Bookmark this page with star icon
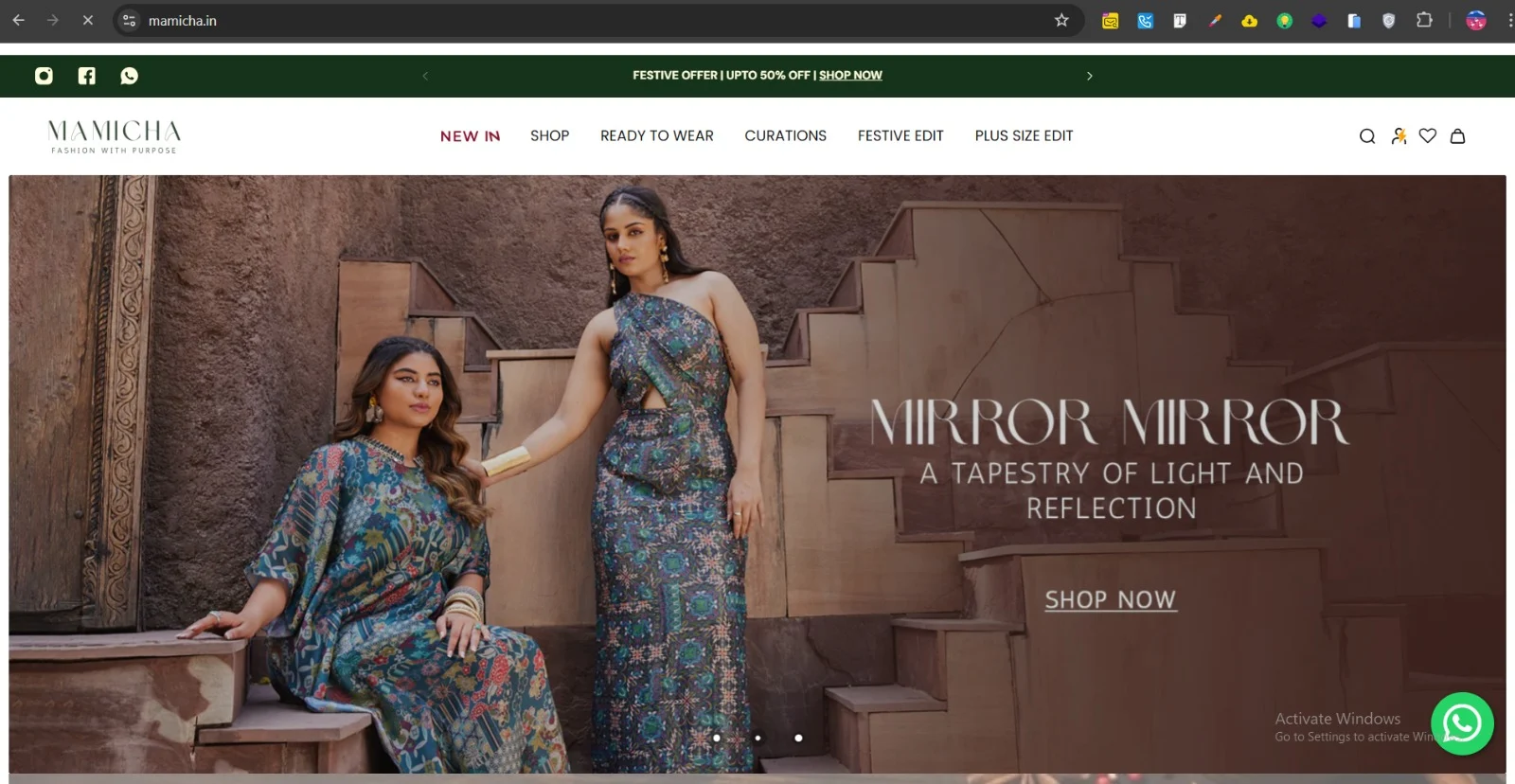Screen dimensions: 1515x784 coord(1061,20)
